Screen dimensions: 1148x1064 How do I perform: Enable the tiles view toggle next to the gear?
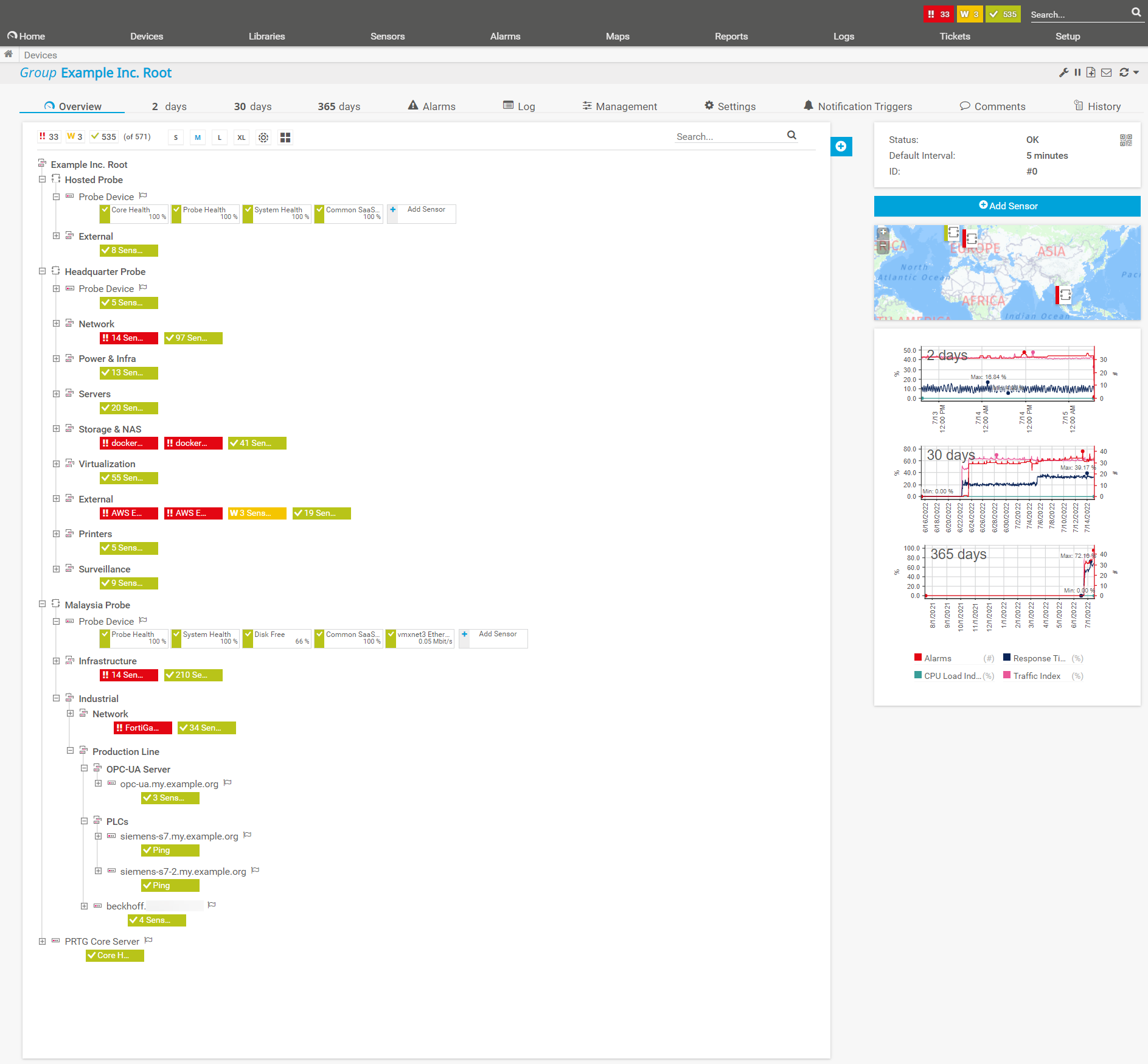(285, 137)
